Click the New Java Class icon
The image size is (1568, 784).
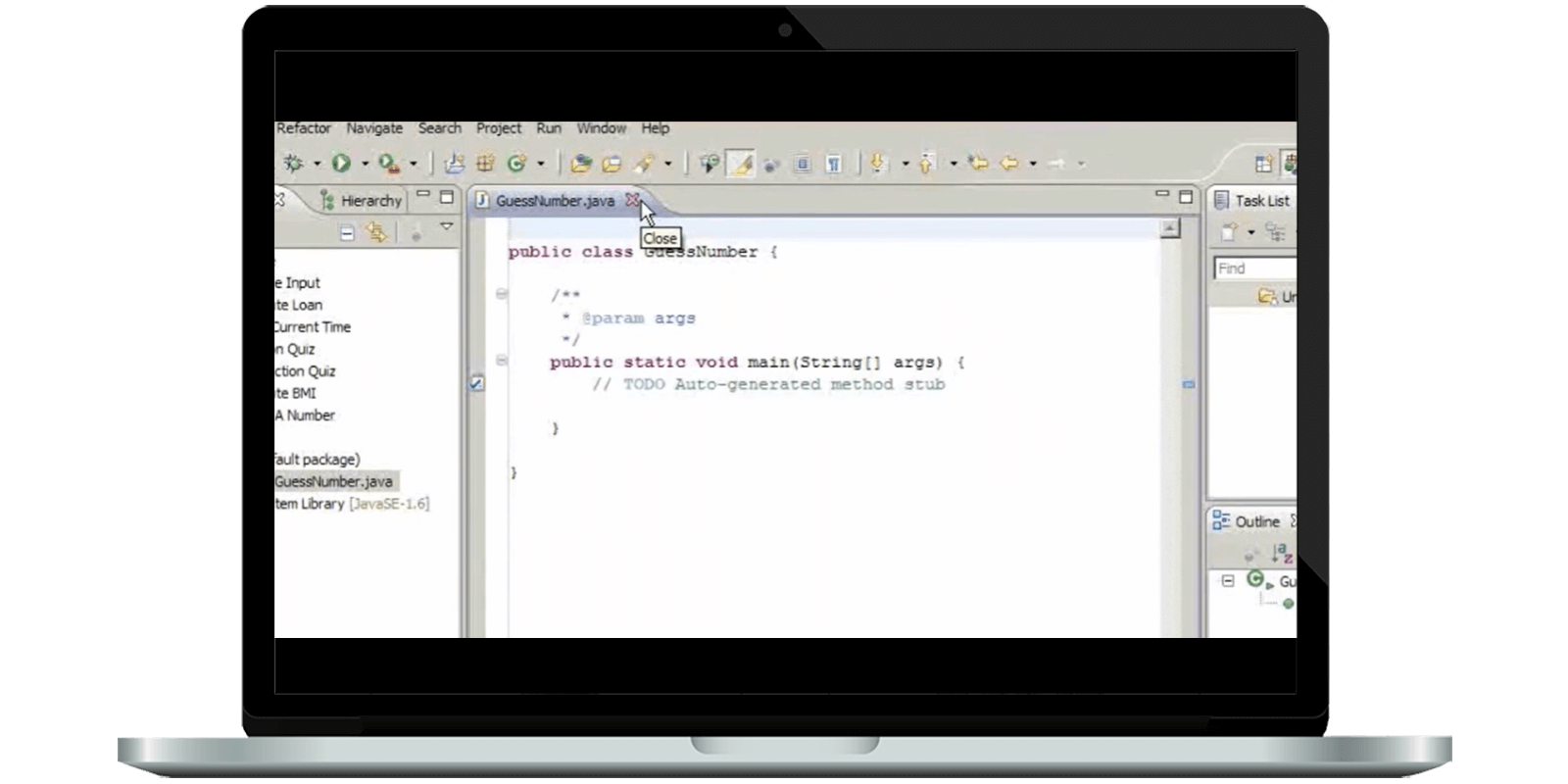517,164
